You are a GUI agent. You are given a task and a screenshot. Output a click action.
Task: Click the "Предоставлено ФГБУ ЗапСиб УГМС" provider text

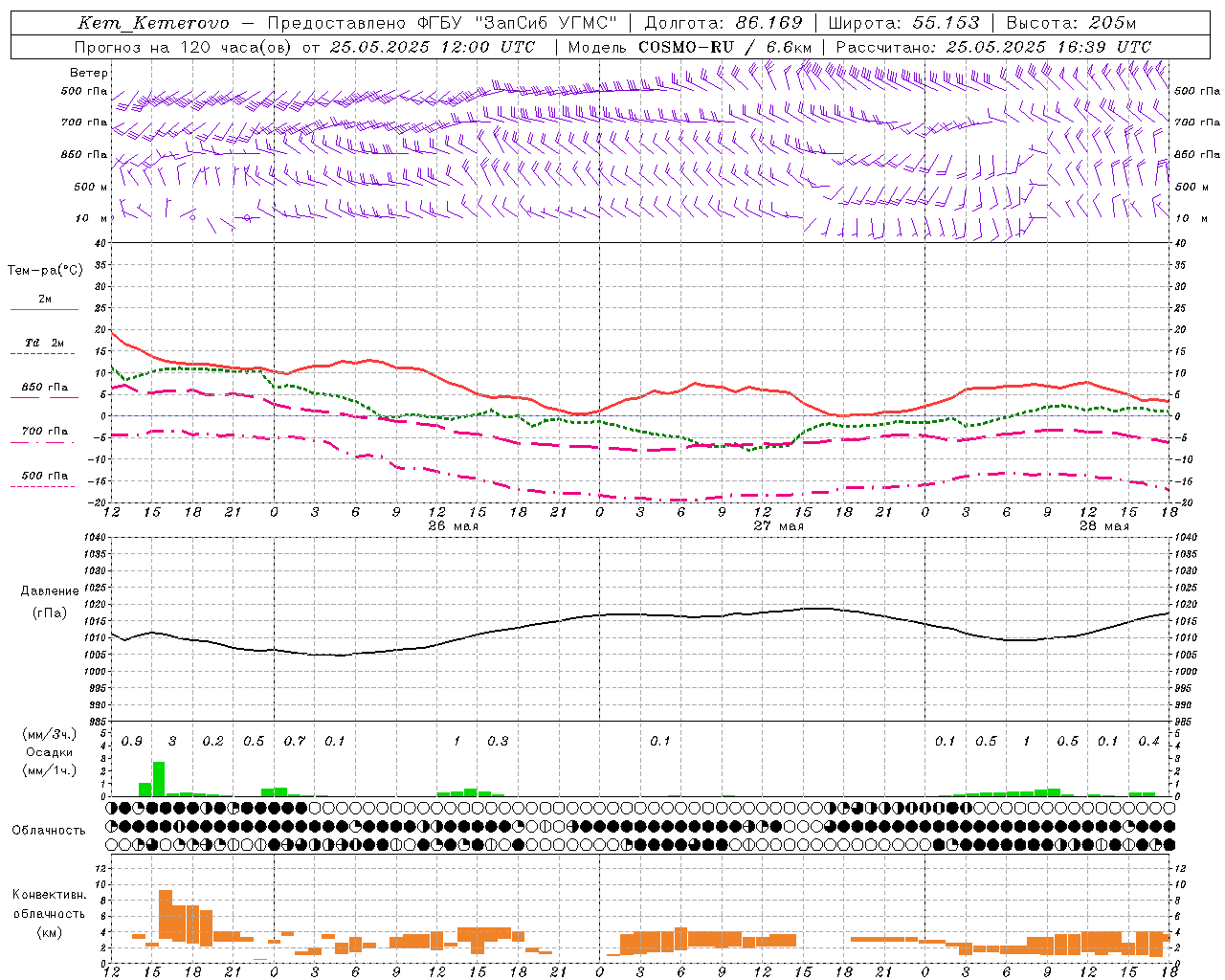pyautogui.click(x=443, y=23)
